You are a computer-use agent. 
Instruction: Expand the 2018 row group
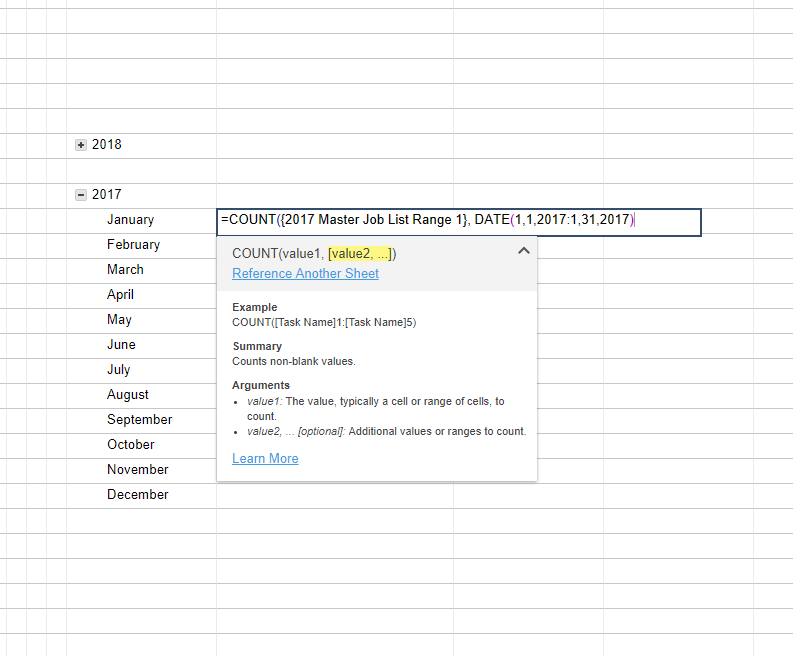coord(80,145)
